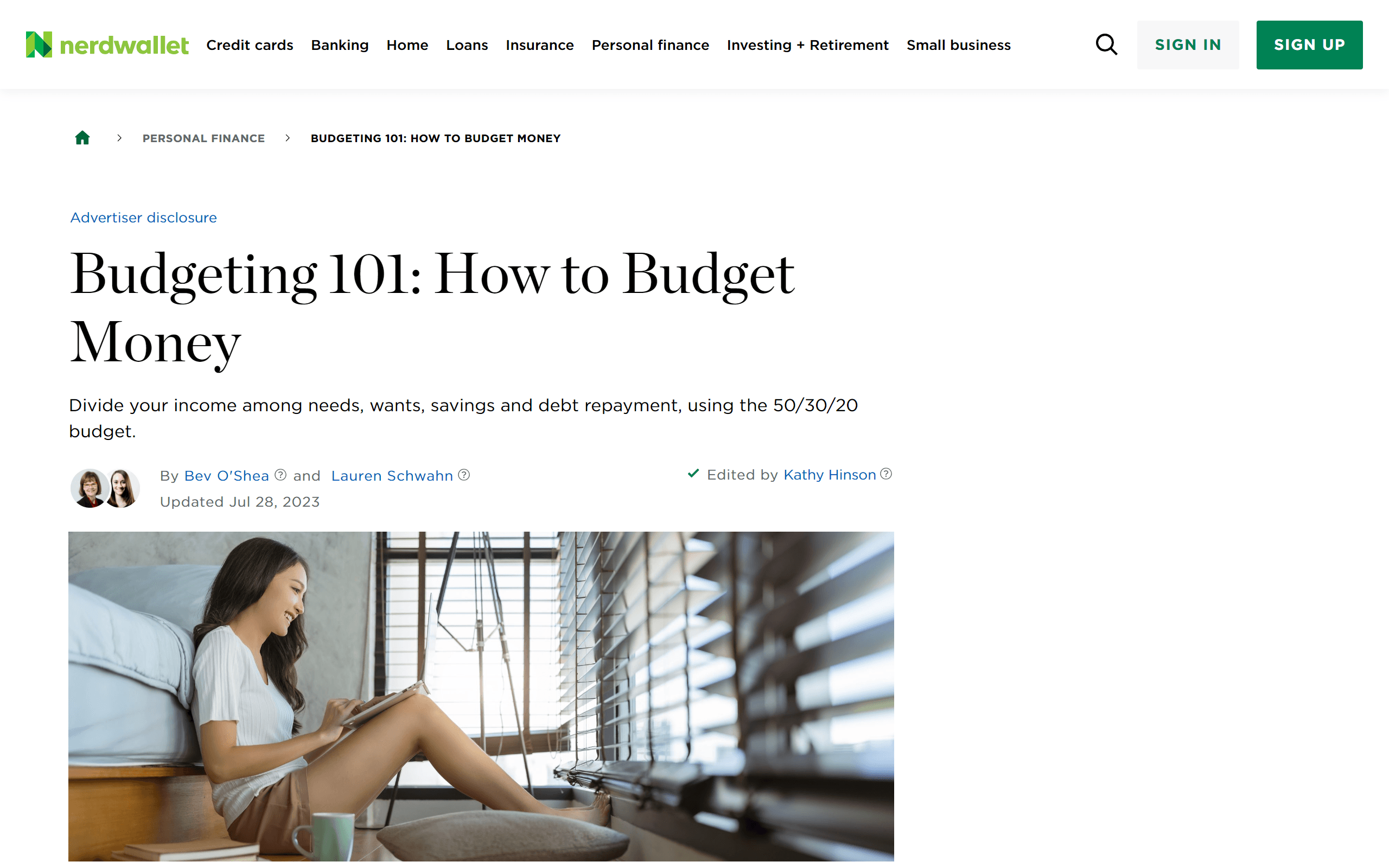Click the NerdWallet logo
The height and width of the screenshot is (868, 1389).
point(107,45)
